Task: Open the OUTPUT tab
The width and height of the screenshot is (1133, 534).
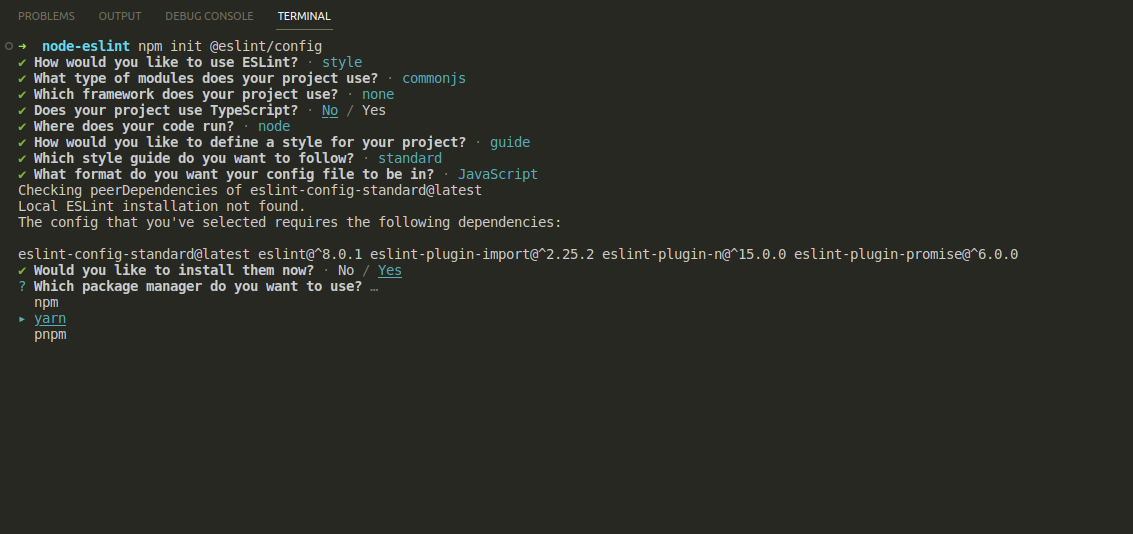Action: tap(120, 16)
